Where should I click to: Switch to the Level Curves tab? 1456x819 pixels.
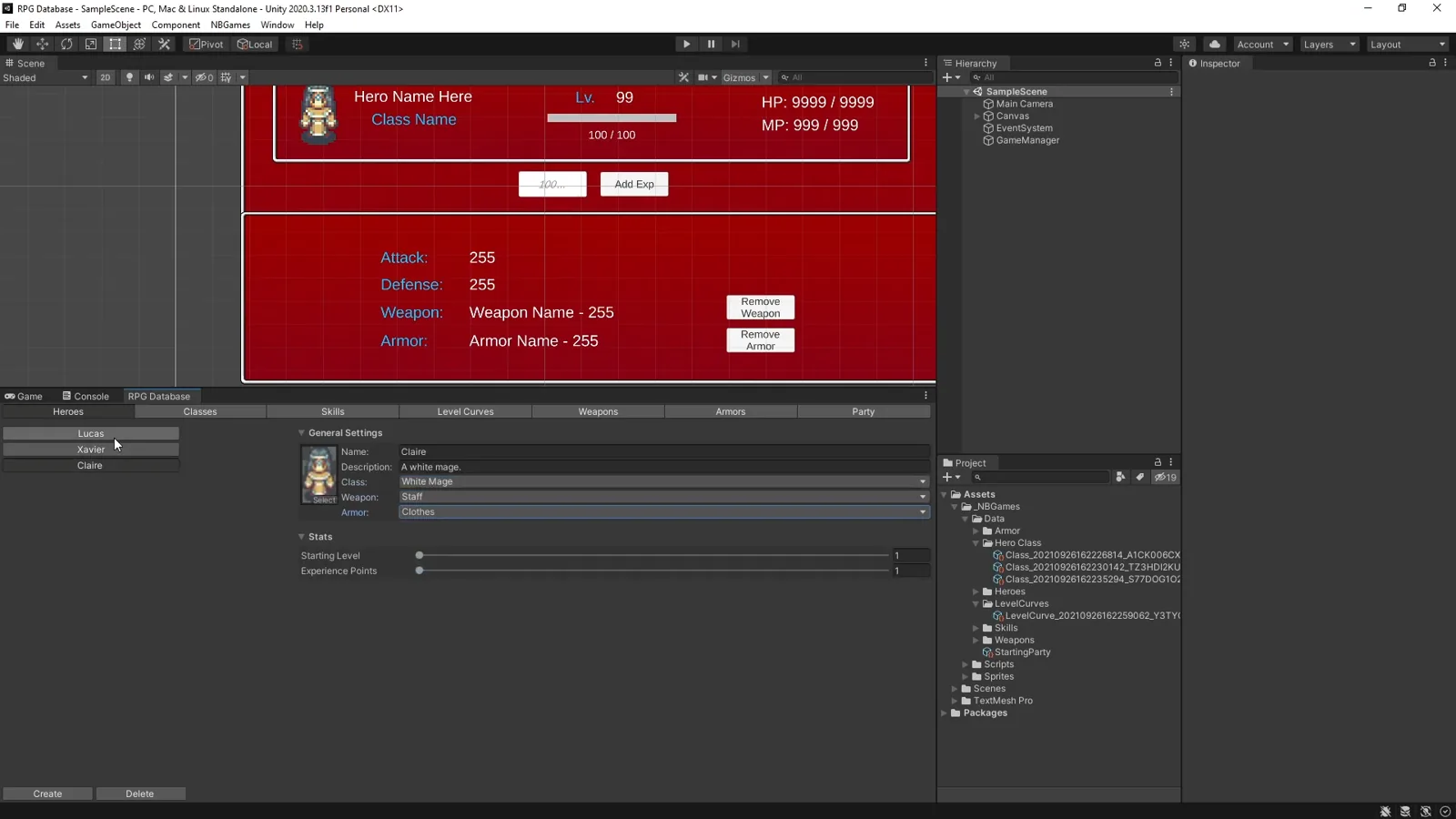(x=465, y=411)
